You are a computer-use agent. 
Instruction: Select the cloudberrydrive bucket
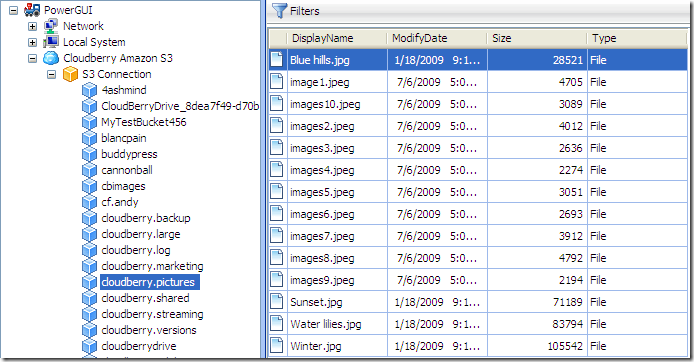139,346
